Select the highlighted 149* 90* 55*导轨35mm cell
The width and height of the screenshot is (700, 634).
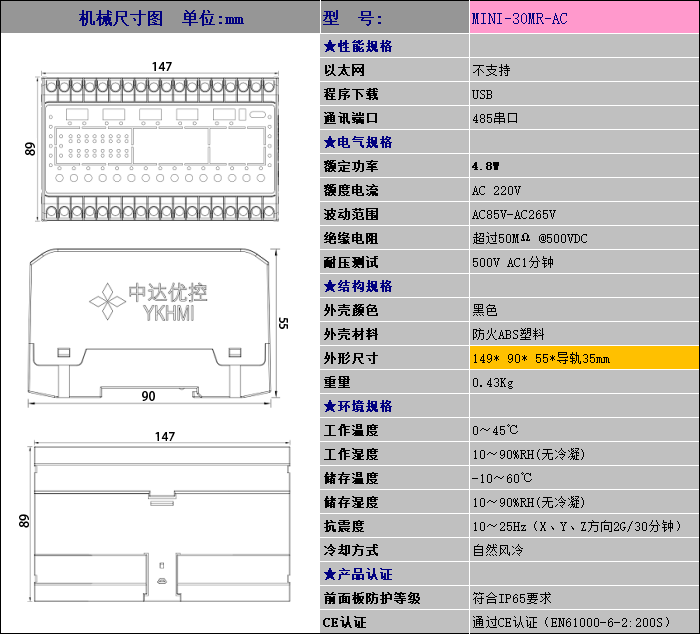click(x=584, y=358)
